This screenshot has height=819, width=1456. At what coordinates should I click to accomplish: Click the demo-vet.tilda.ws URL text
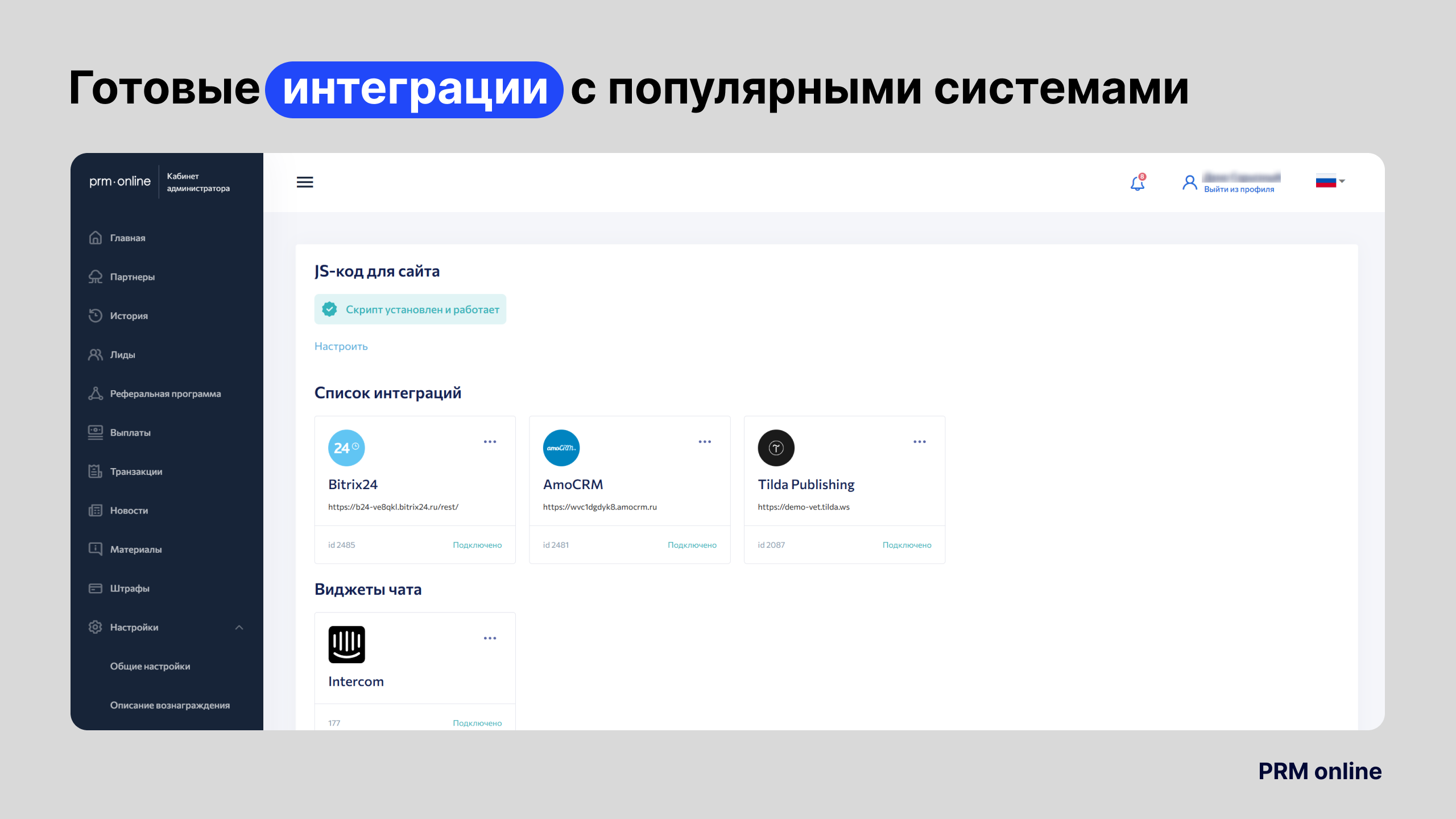click(804, 507)
